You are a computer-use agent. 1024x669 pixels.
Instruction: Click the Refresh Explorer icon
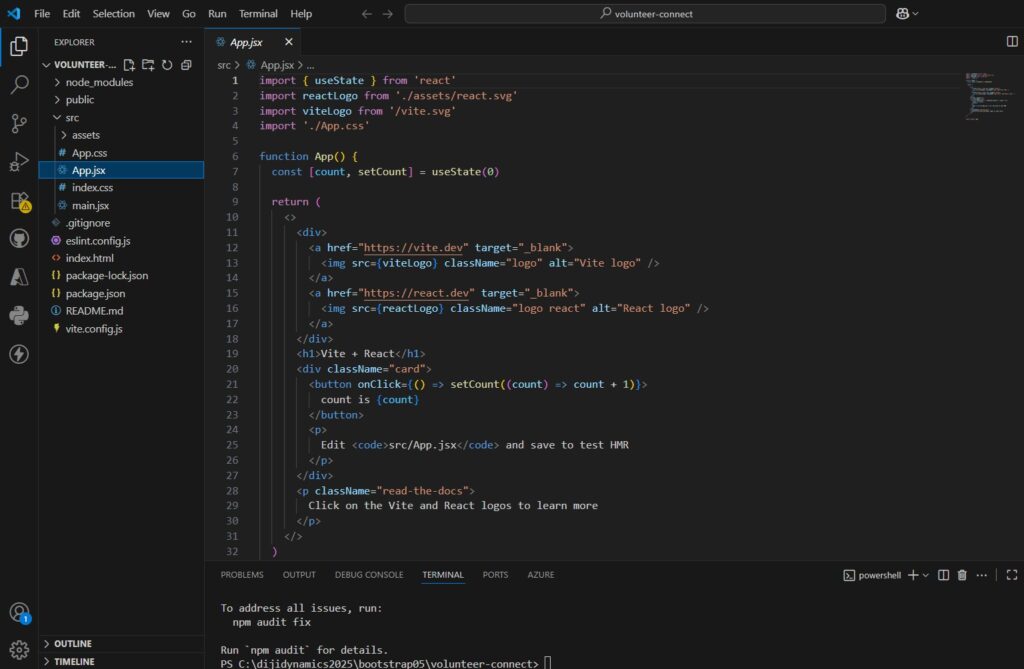click(167, 64)
